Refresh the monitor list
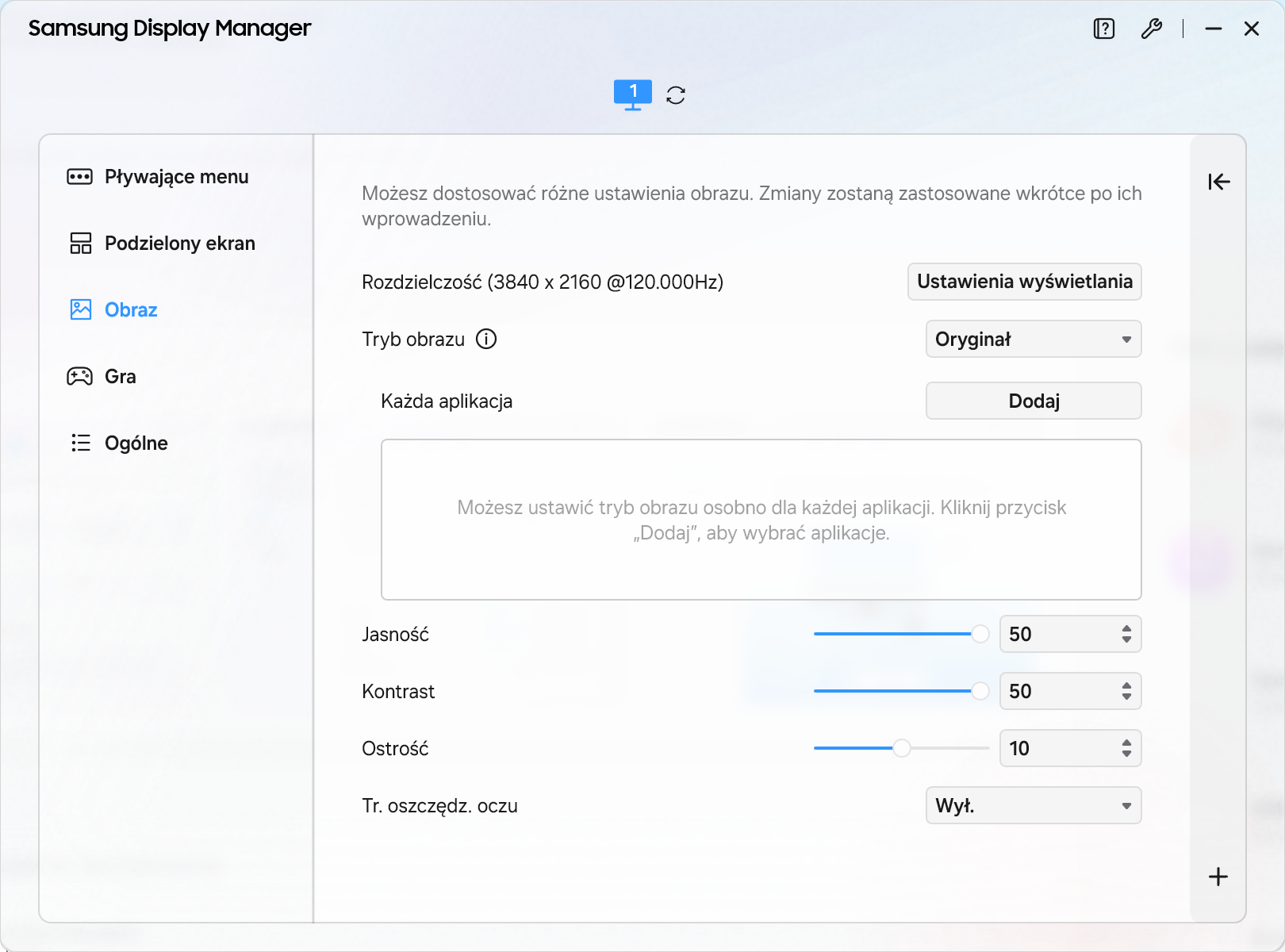1285x952 pixels. point(676,95)
